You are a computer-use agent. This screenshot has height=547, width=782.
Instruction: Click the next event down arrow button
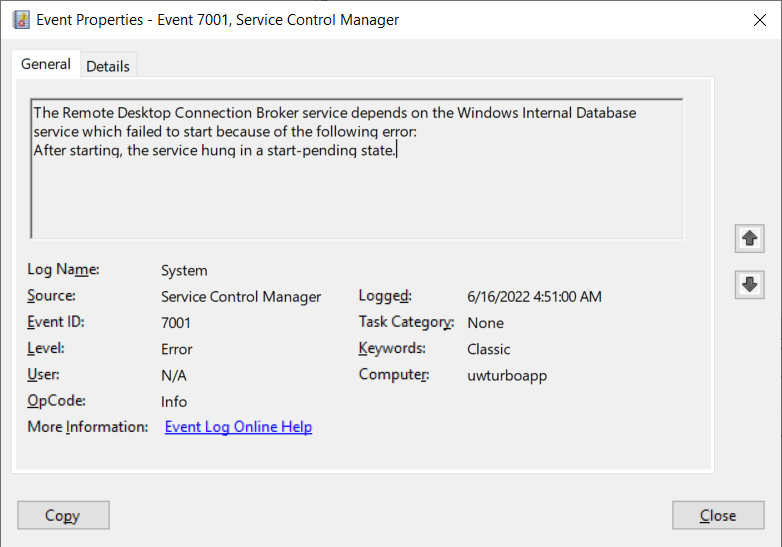pos(749,284)
